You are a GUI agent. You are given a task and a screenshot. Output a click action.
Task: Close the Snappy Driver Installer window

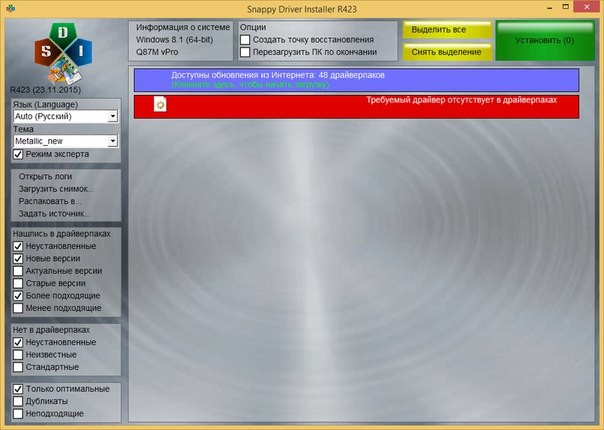[x=587, y=7]
